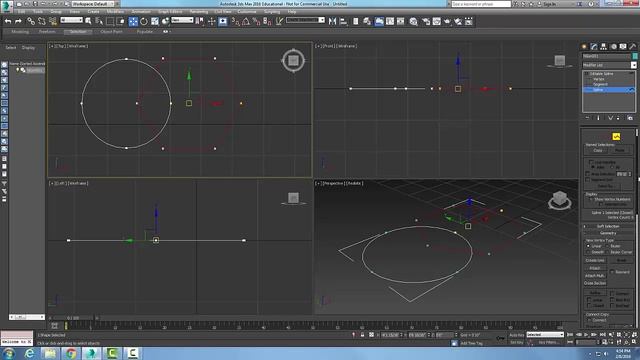This screenshot has height=360, width=640.
Task: Click the Unlink Selection tool
Action: click(x=42, y=21)
